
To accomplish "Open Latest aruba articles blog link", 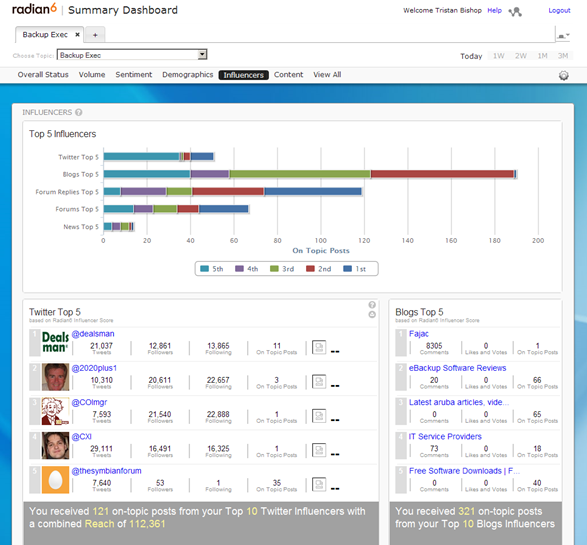I will click(459, 402).
